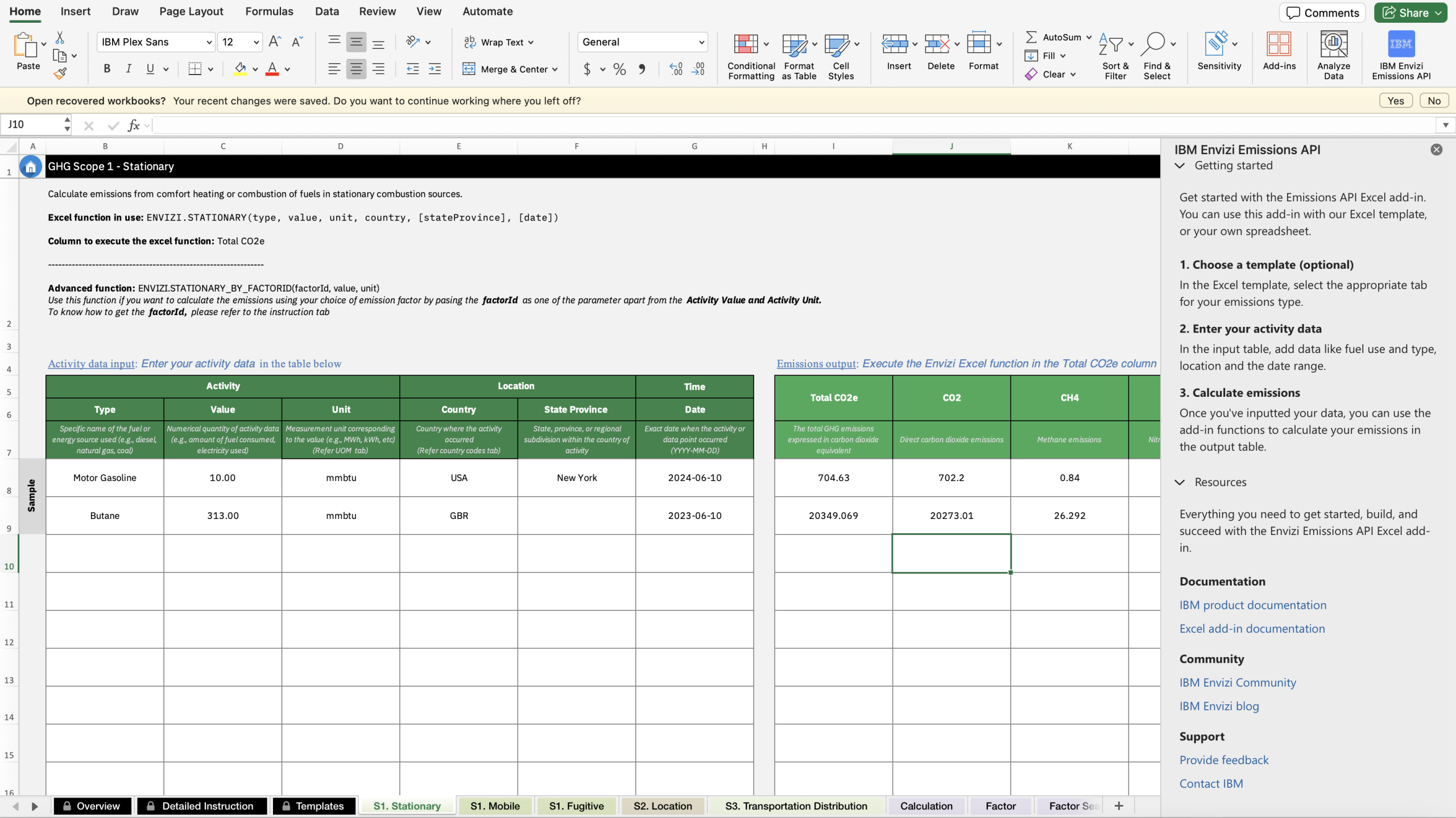The image size is (1456, 818).
Task: Increase font size with the larger A icon
Action: [275, 41]
